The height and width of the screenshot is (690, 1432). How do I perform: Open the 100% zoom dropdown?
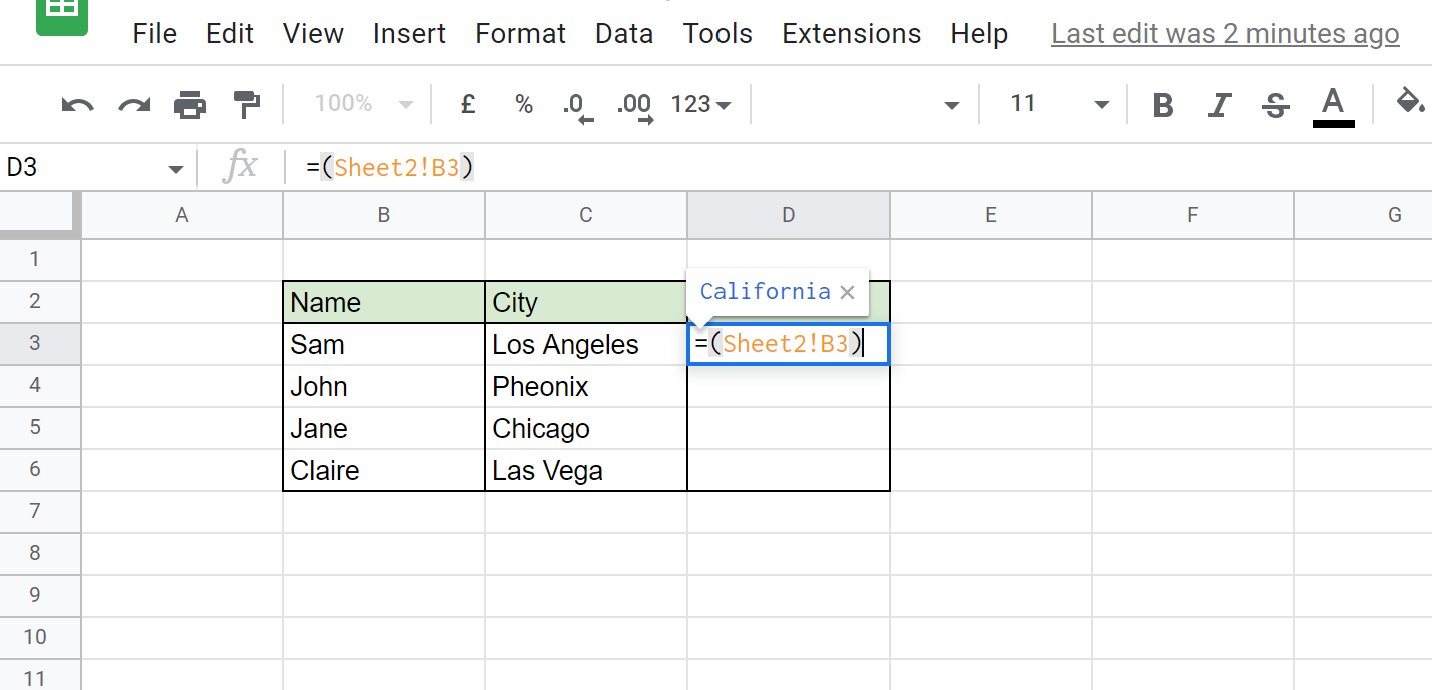[x=363, y=104]
